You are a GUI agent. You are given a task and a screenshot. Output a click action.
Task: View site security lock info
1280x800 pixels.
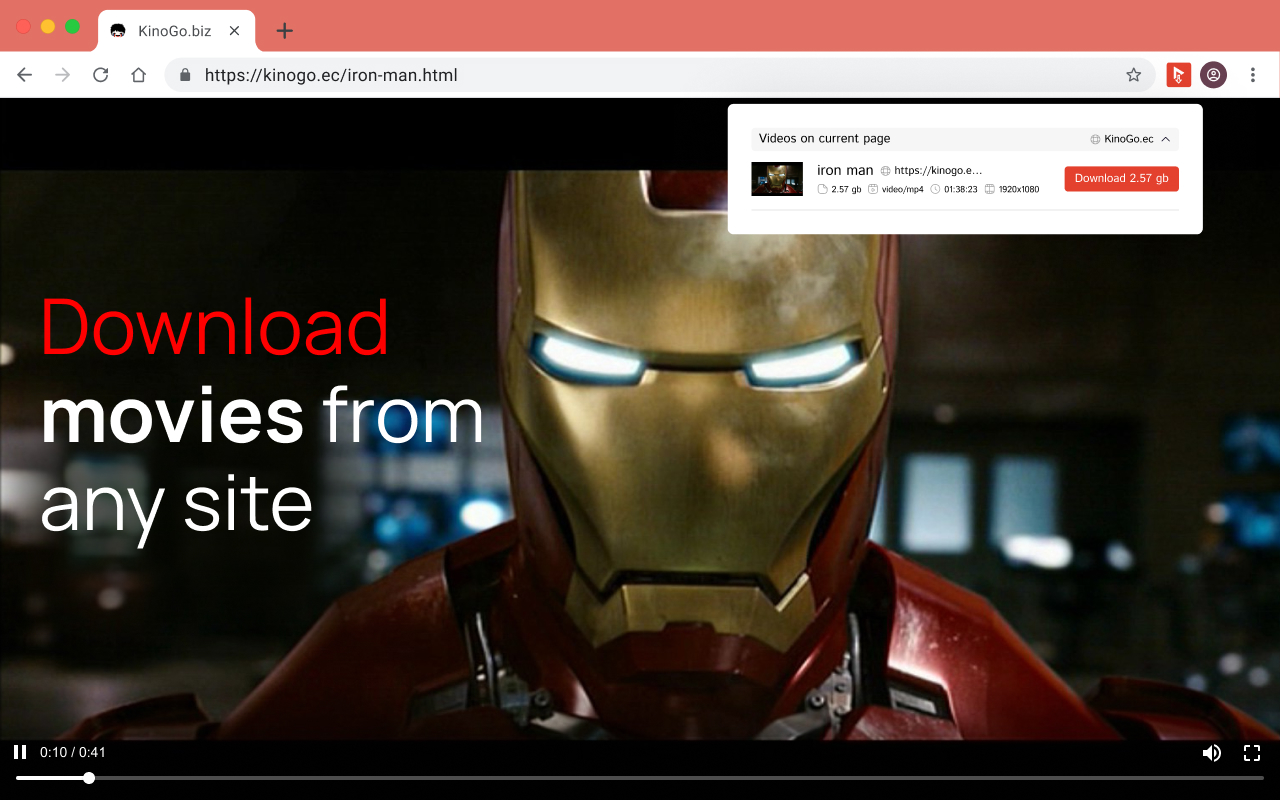point(184,75)
